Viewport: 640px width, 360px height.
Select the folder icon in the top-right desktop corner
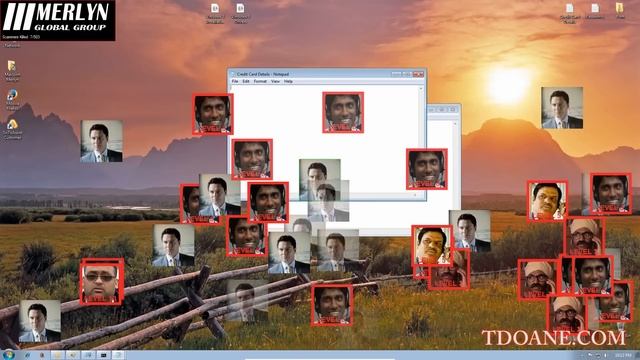click(x=620, y=11)
